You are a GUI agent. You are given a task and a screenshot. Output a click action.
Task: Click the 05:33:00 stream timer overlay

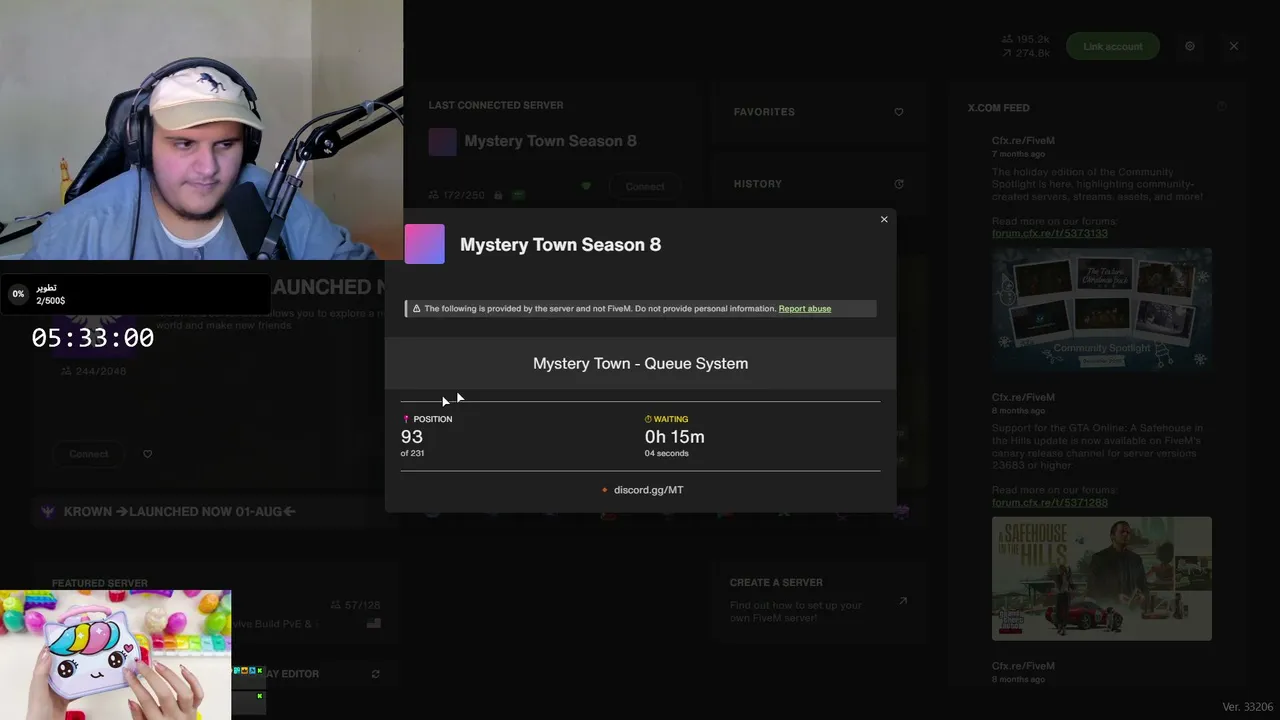click(93, 338)
